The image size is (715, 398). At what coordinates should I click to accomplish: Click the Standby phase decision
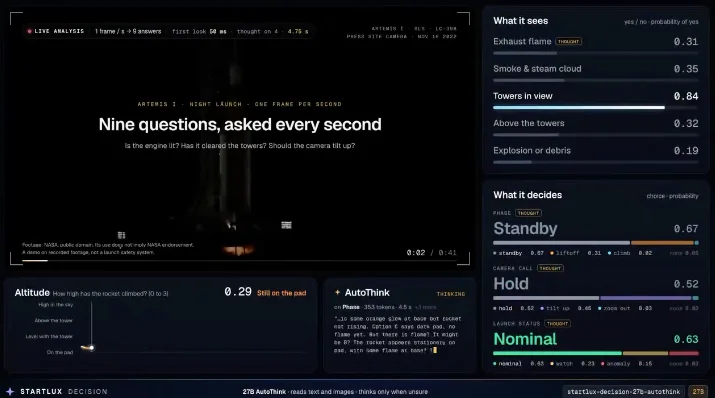[525, 228]
